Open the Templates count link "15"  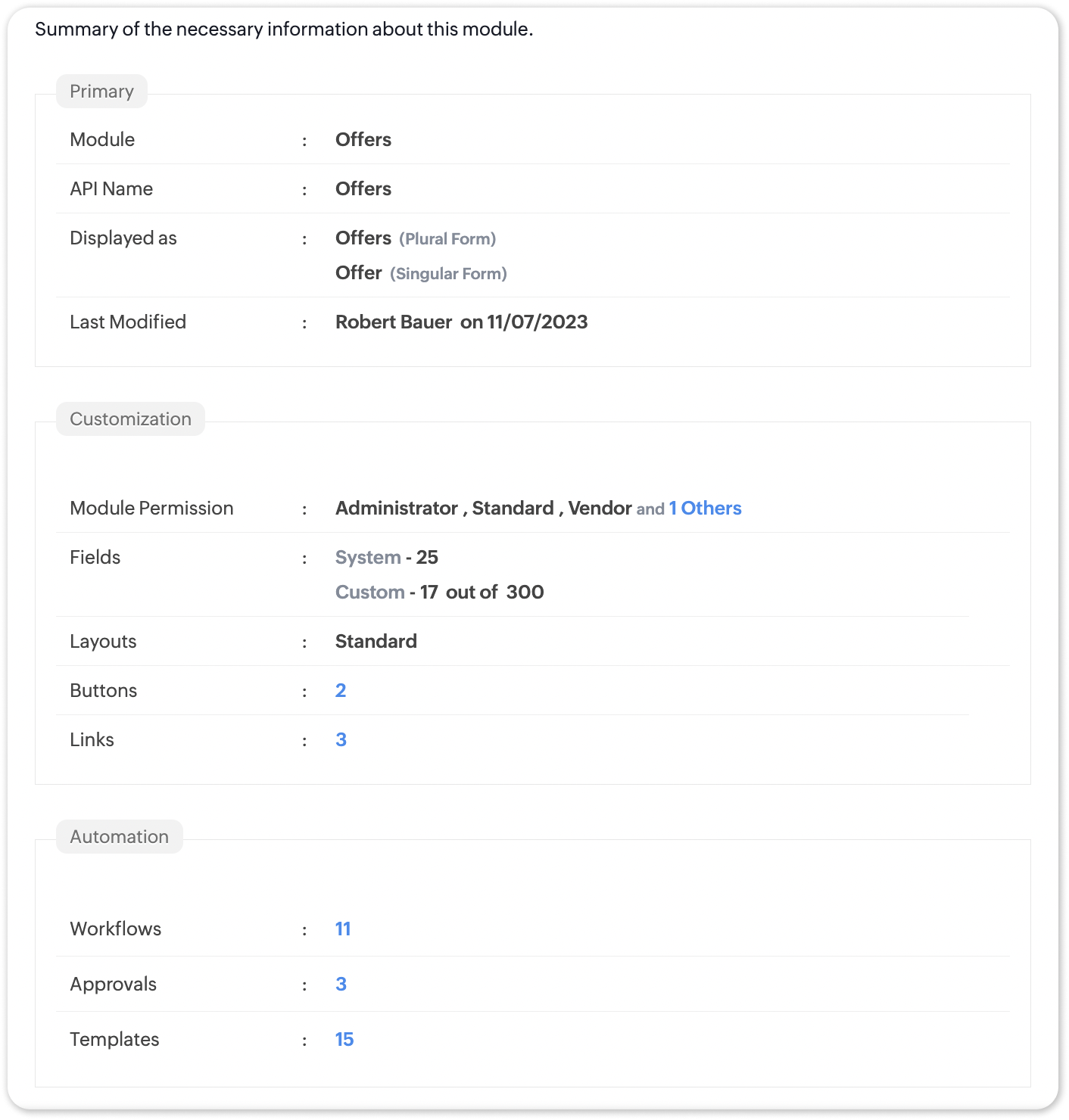[x=344, y=1039]
